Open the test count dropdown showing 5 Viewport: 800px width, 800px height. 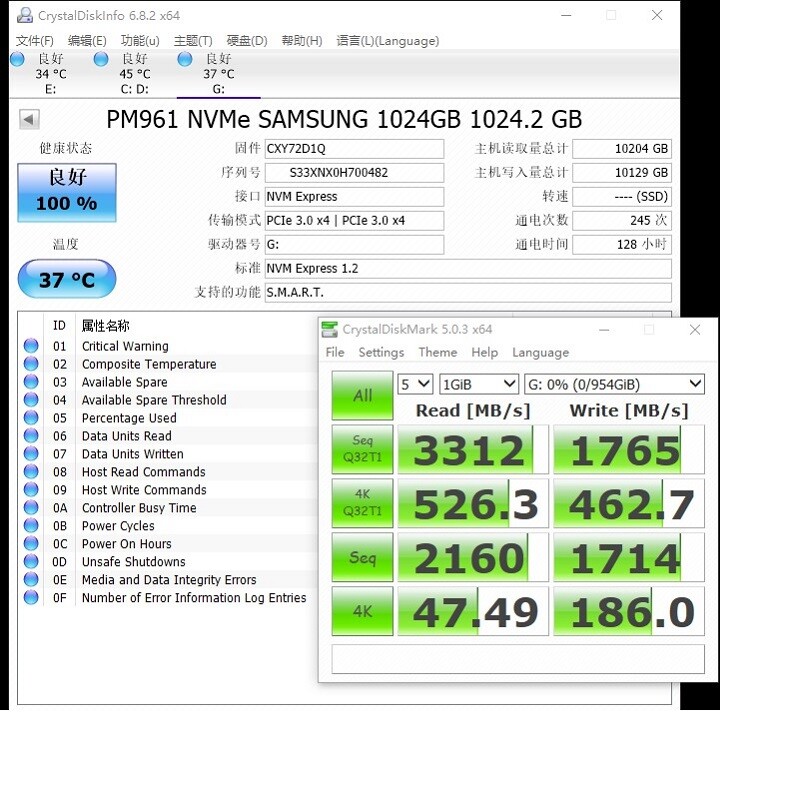click(415, 384)
